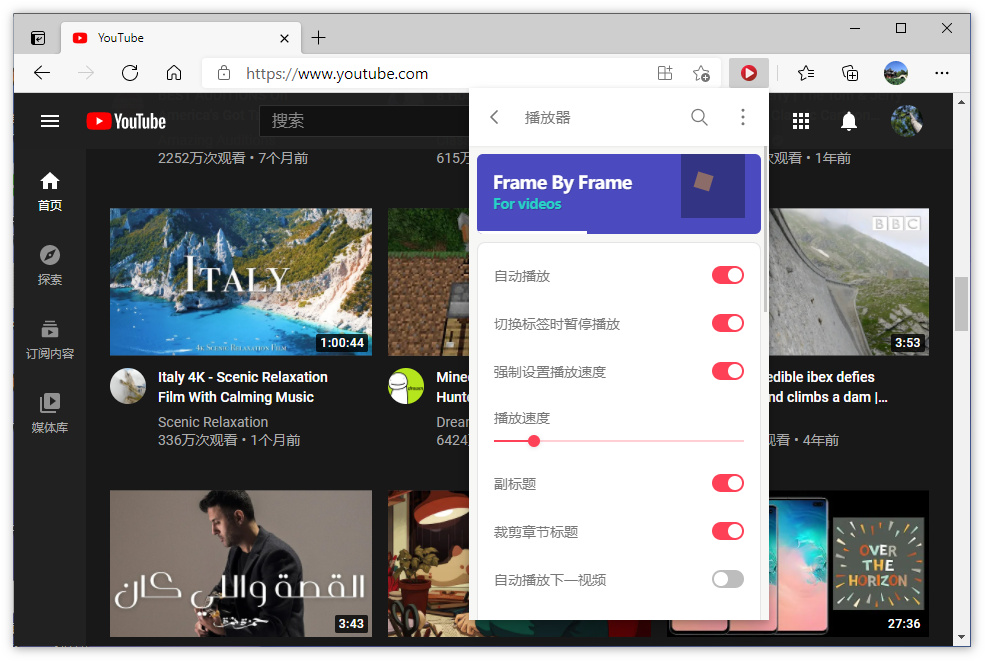Viewport: 985px width, 661px height.
Task: Click the back chevron next to 播放器
Action: [494, 117]
